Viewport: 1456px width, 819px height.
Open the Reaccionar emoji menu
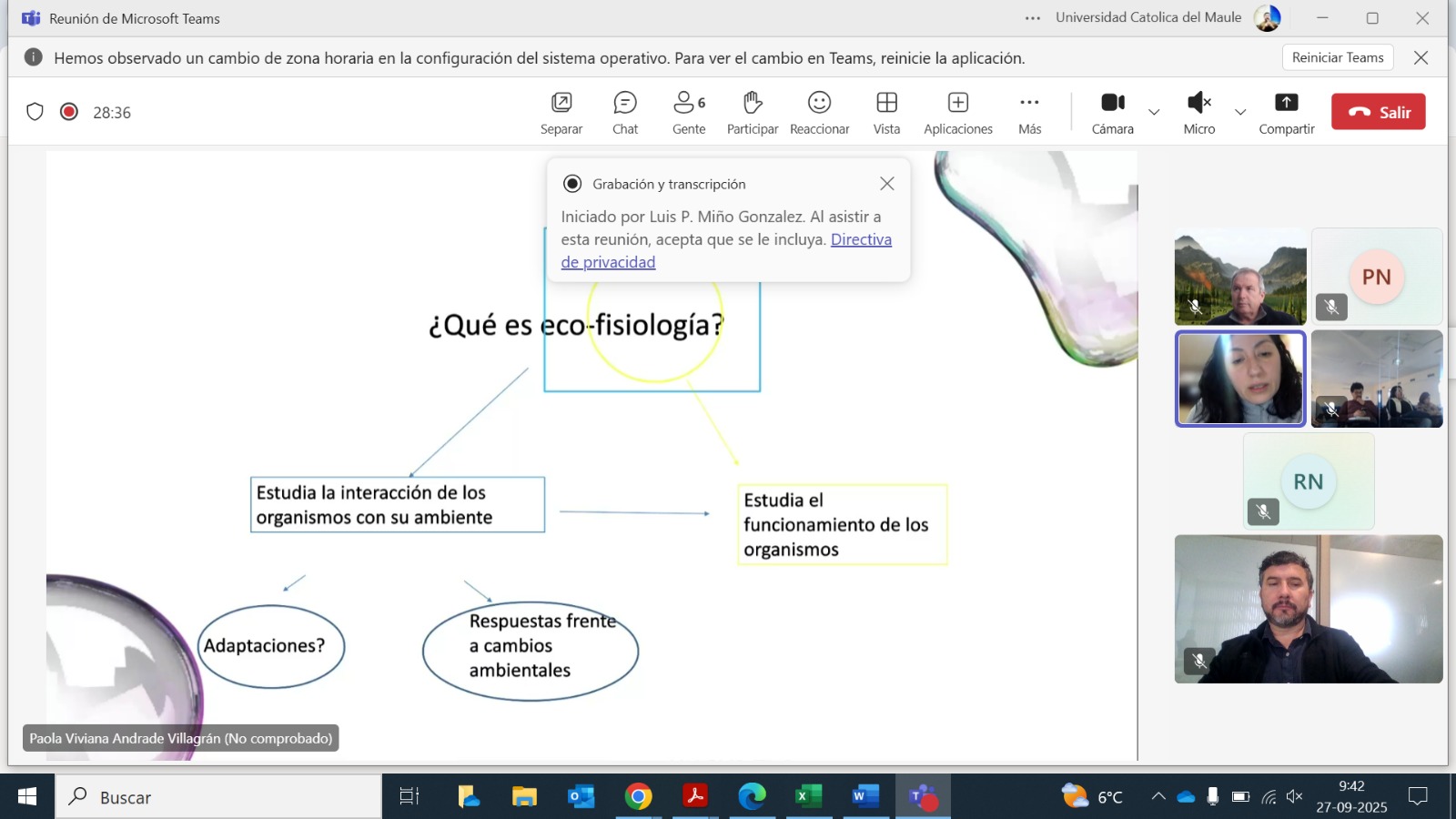tap(819, 112)
